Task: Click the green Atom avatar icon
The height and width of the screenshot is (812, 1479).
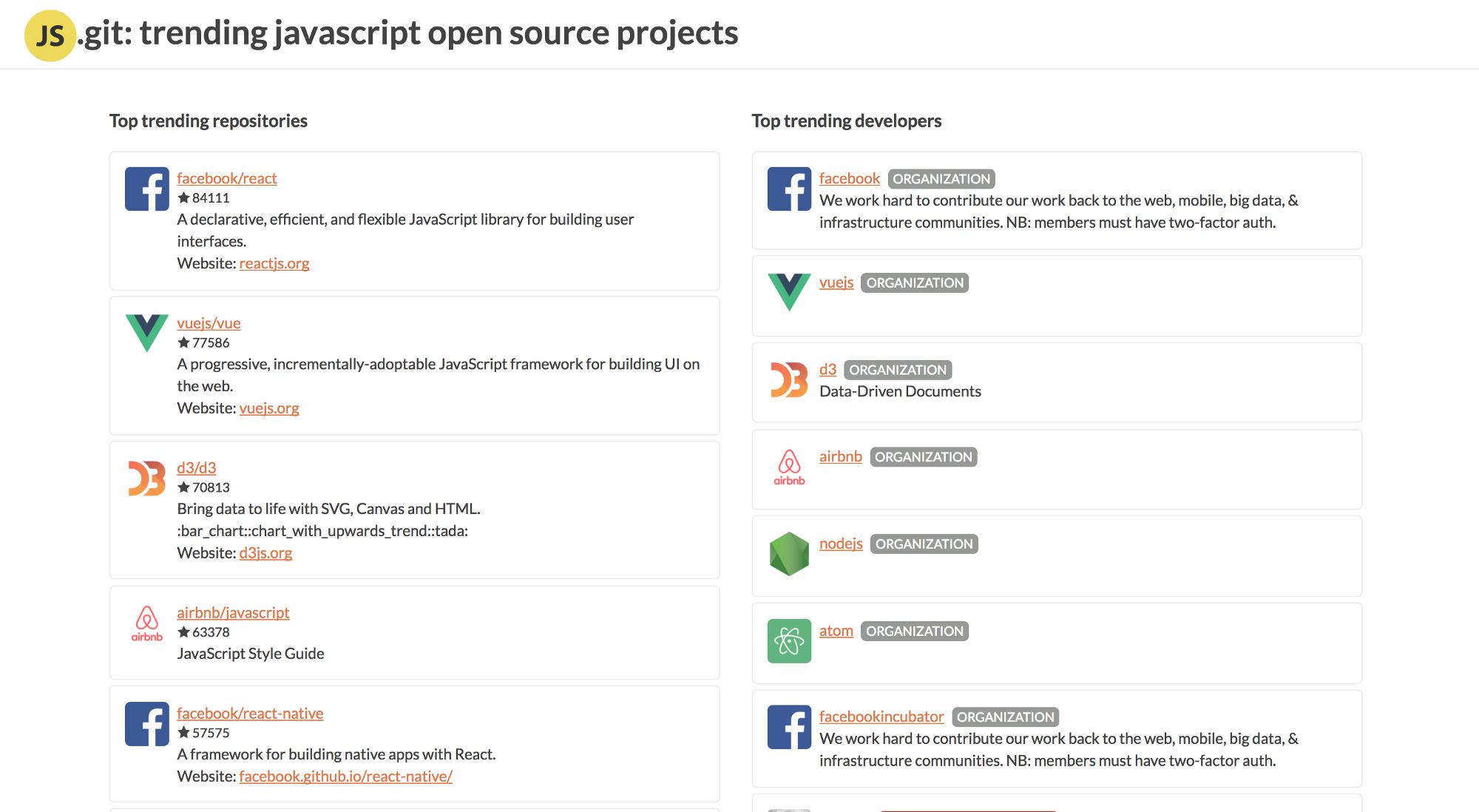Action: [x=789, y=641]
